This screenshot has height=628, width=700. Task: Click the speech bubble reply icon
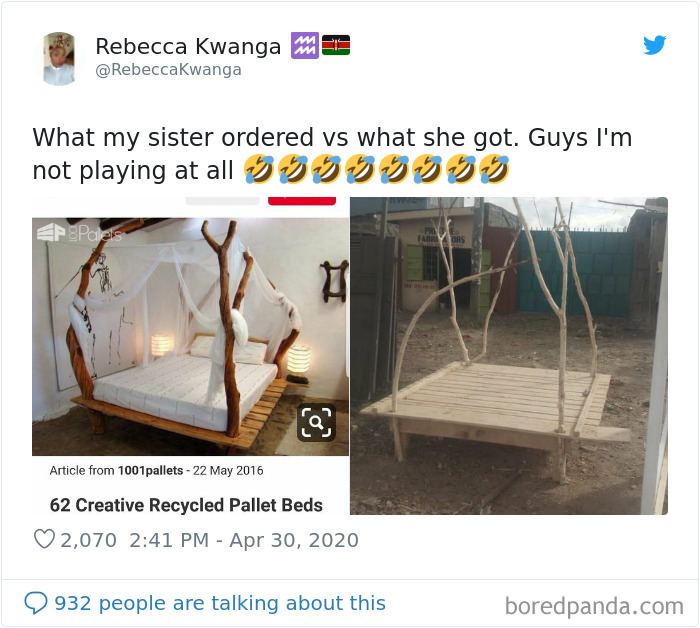36,603
